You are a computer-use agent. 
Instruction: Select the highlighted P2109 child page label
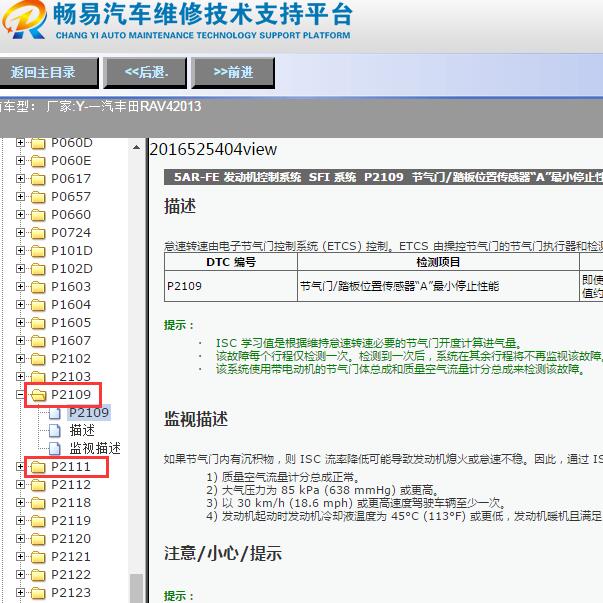coord(89,413)
